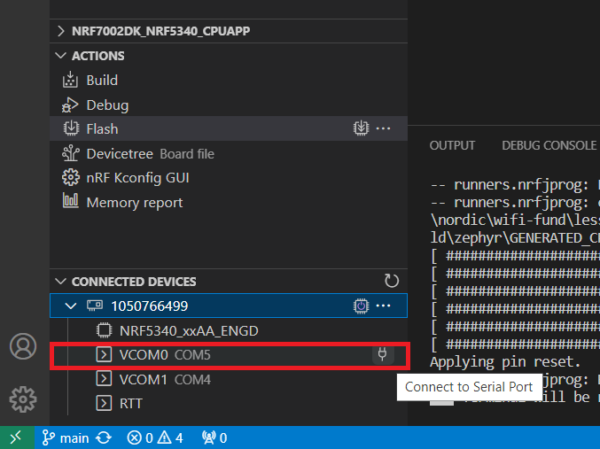Synchronize changes using status bar sync icon
The height and width of the screenshot is (449, 600).
click(x=103, y=438)
